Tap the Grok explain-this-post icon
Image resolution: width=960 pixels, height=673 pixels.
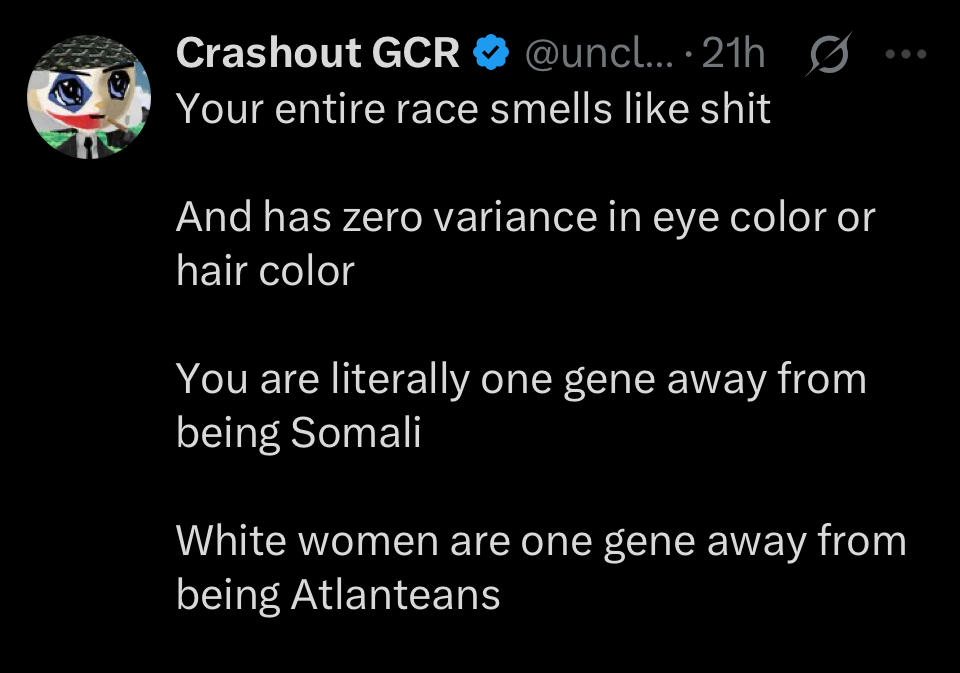[x=828, y=54]
